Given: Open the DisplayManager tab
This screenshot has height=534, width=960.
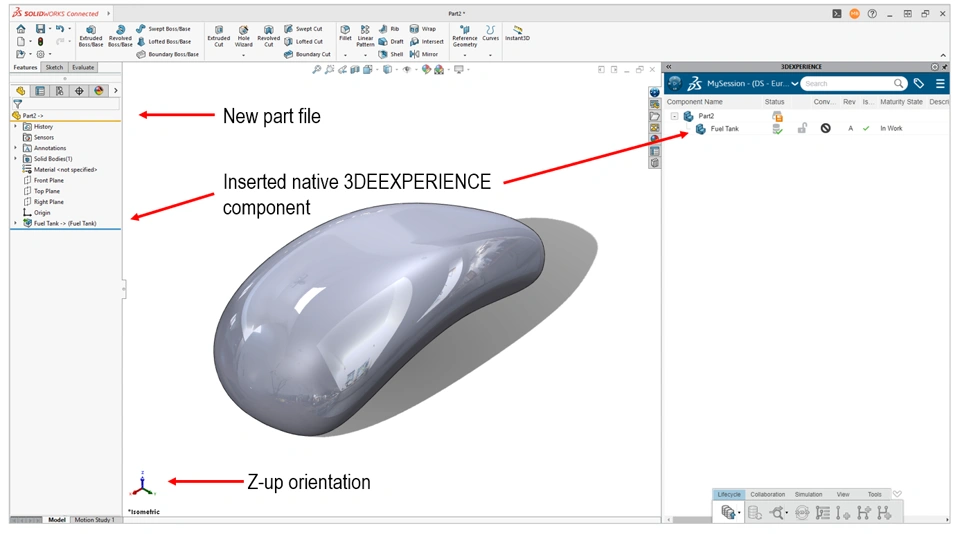Looking at the screenshot, I should pyautogui.click(x=99, y=91).
